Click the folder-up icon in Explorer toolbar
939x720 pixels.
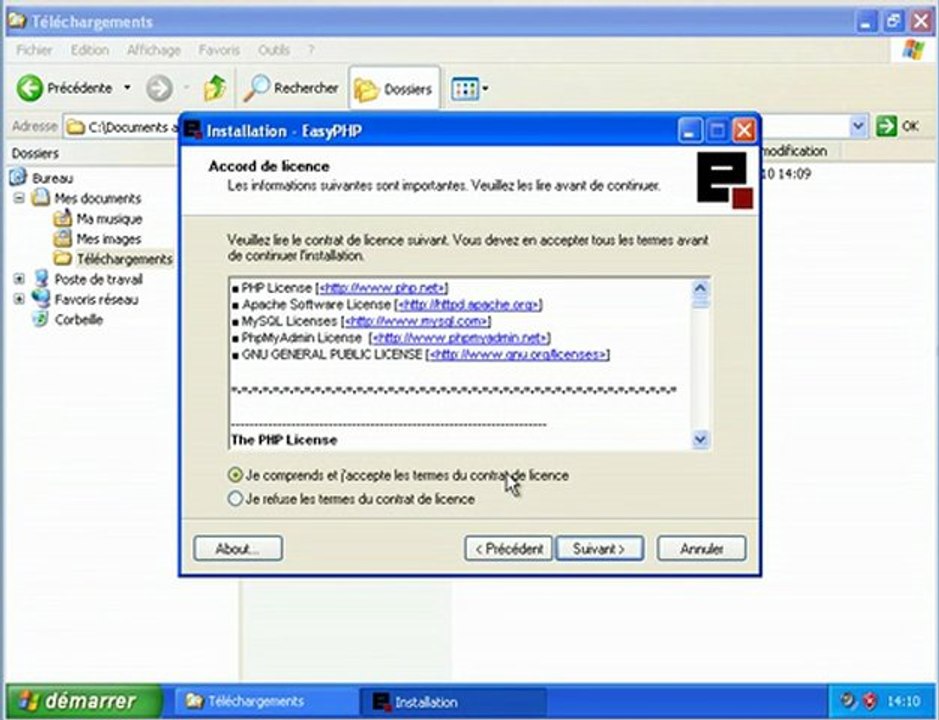[214, 88]
